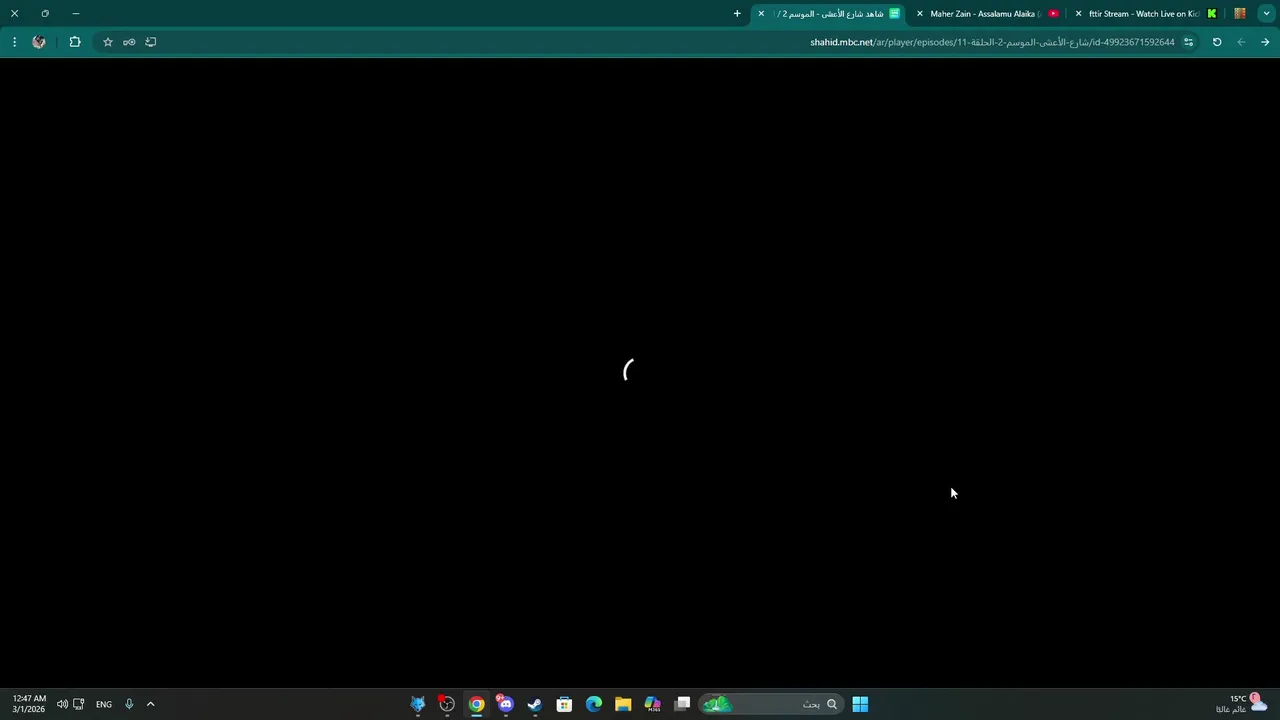Reload the Shahid page
1280x720 pixels.
(x=1217, y=42)
